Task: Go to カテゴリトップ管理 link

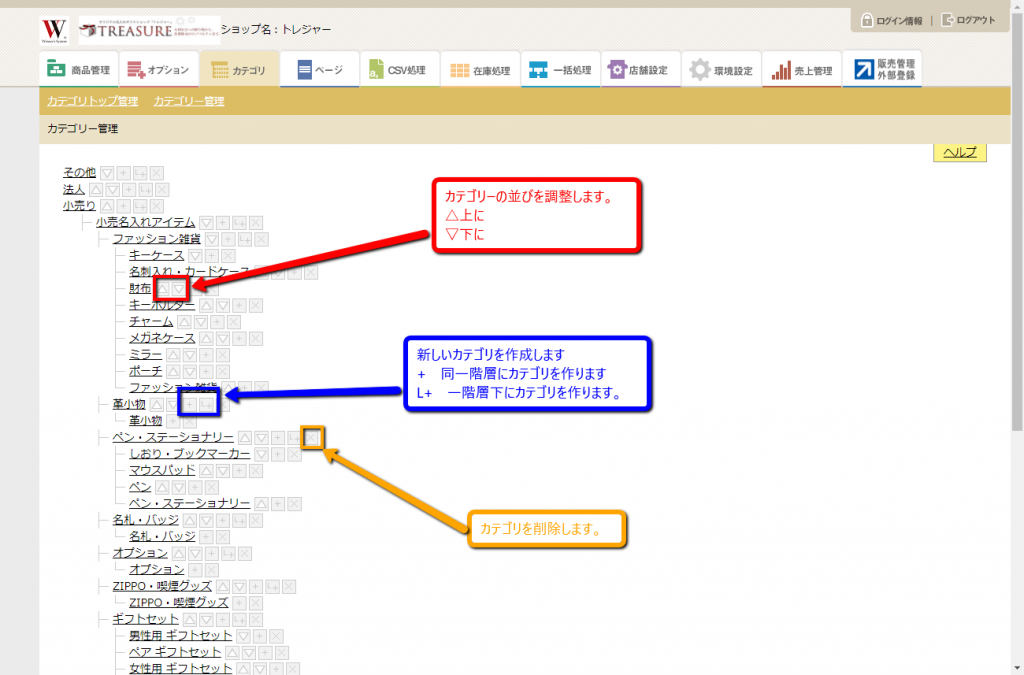Action: coord(92,101)
